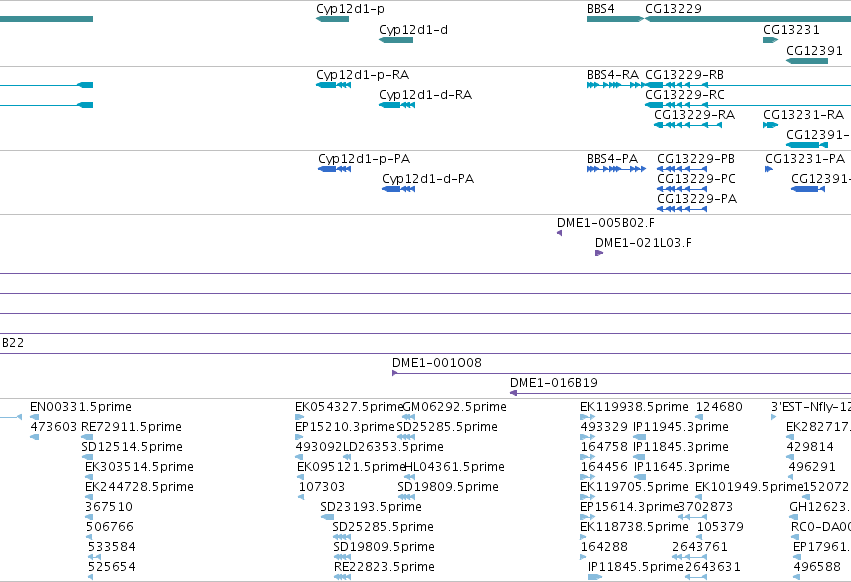Select EST IP11845.5prime
The image size is (851, 582).
tap(636, 567)
